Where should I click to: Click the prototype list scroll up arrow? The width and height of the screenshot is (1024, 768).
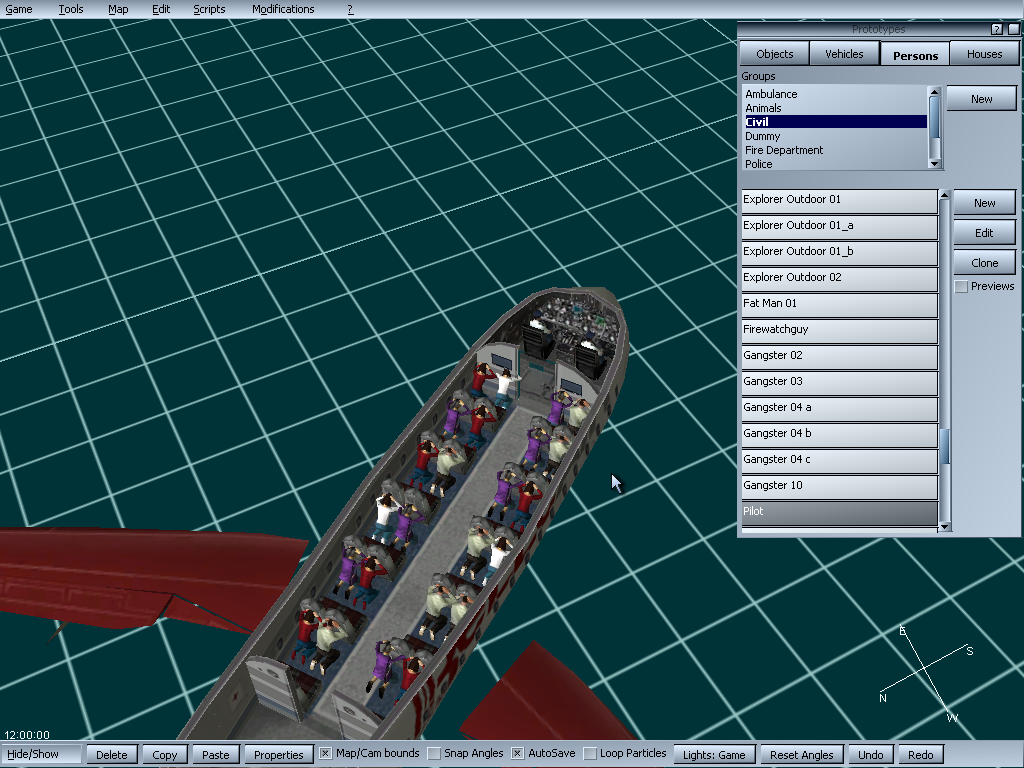[944, 195]
